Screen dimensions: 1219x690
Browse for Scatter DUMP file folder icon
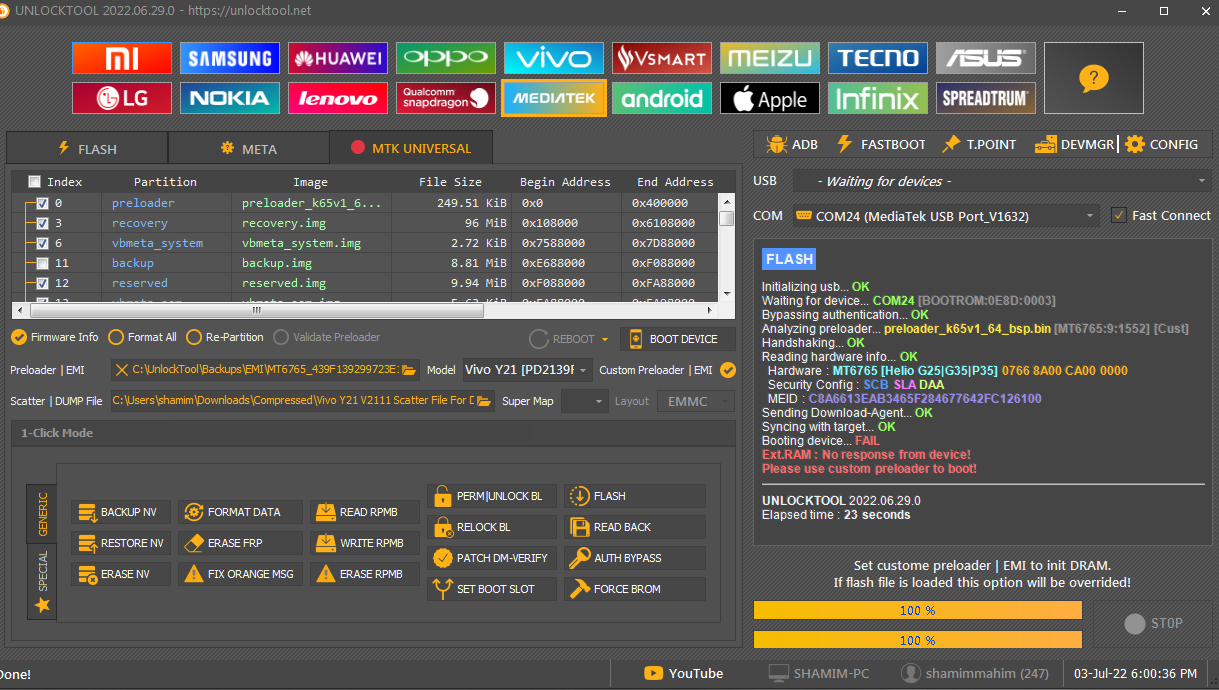[x=484, y=401]
